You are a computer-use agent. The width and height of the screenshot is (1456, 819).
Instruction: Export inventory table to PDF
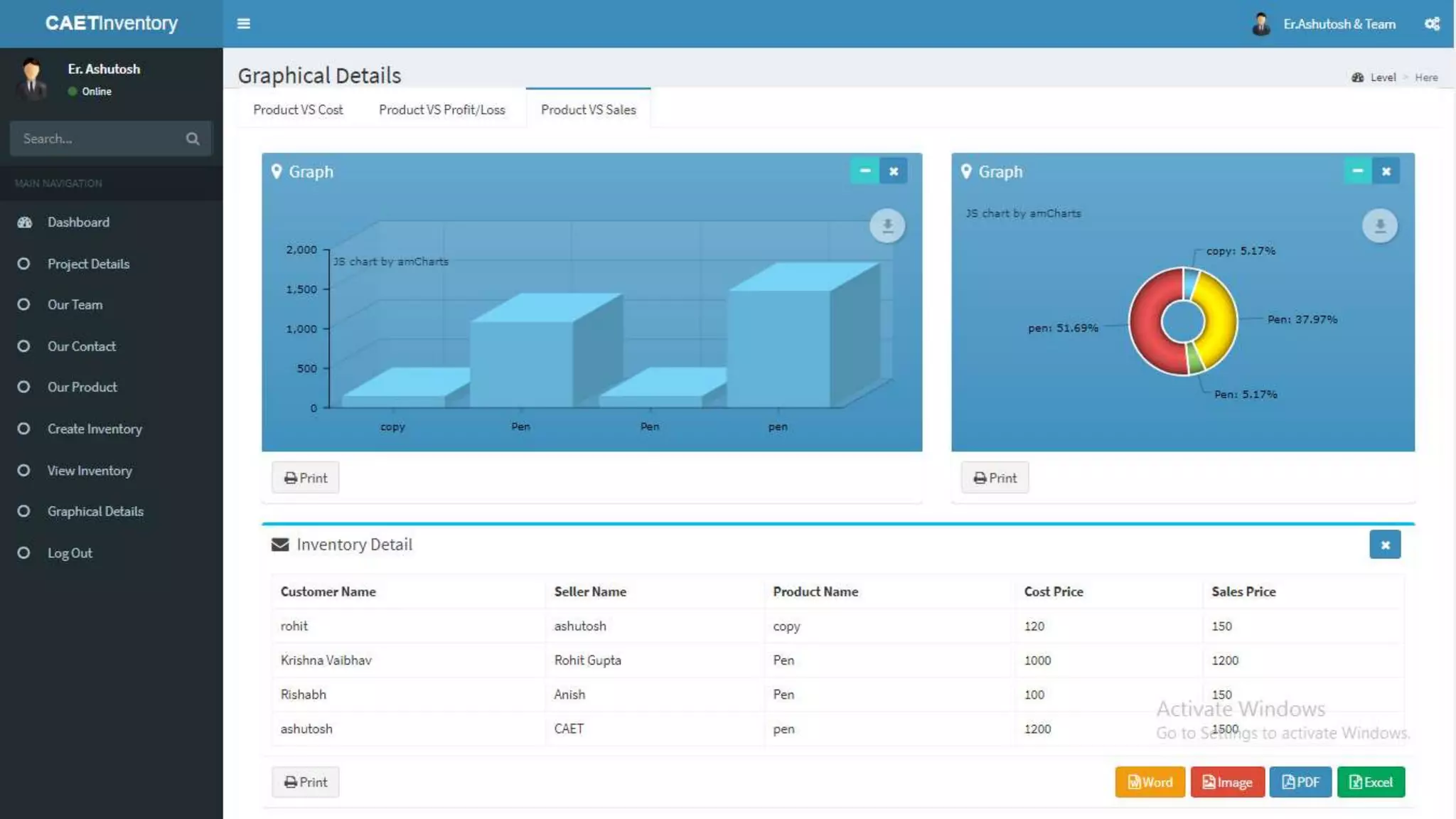click(x=1300, y=782)
